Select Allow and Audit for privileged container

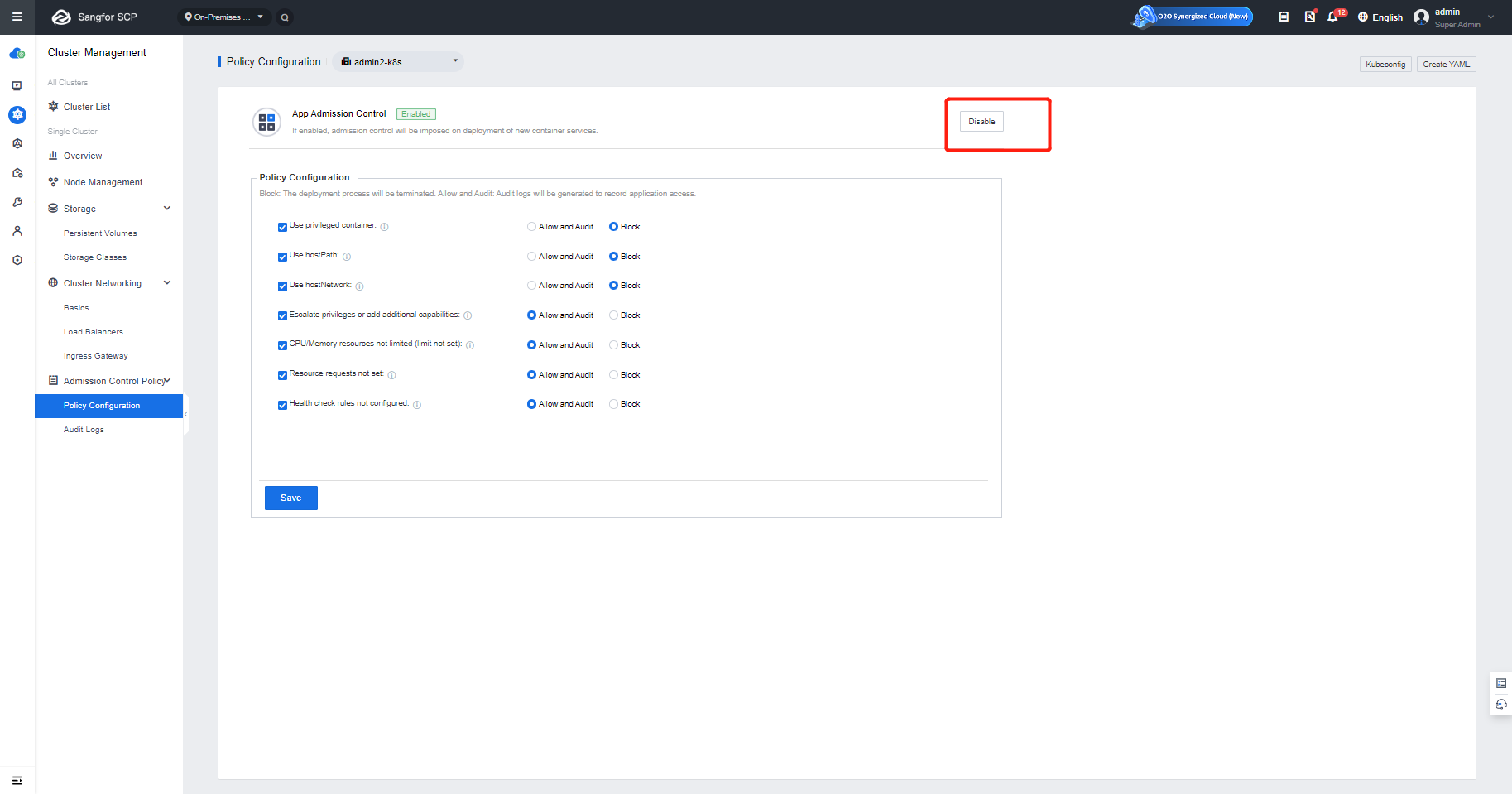(531, 227)
